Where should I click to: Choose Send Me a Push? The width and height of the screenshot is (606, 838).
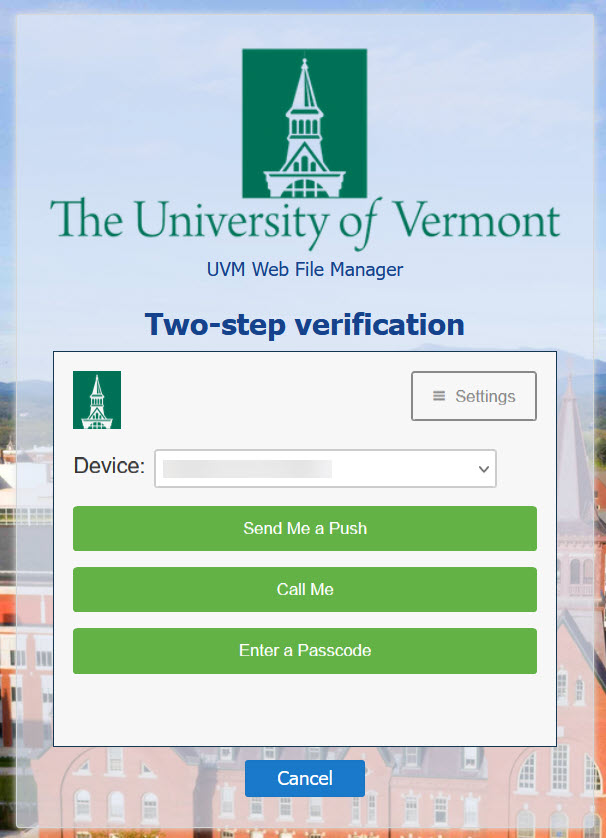click(305, 528)
